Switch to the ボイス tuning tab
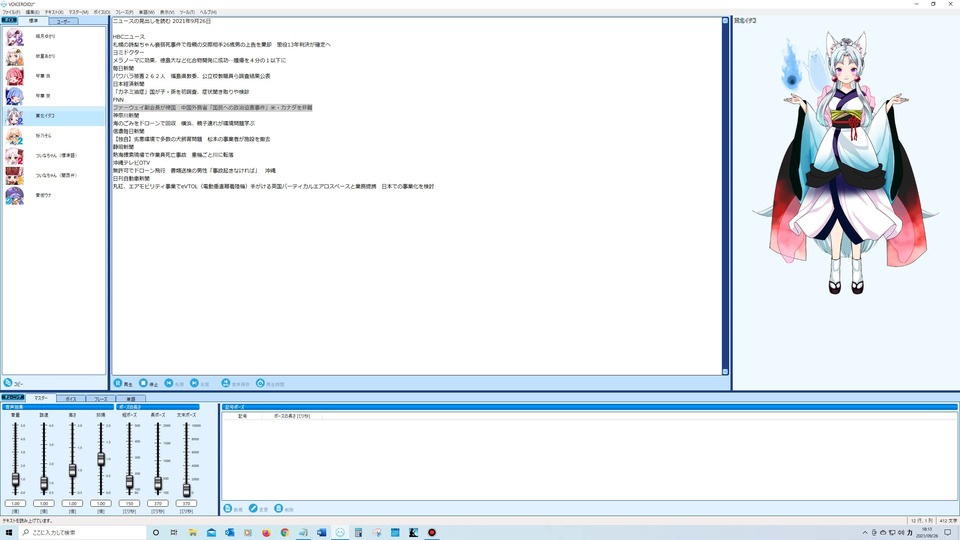Screen dimensions: 960x540 pyautogui.click(x=70, y=399)
